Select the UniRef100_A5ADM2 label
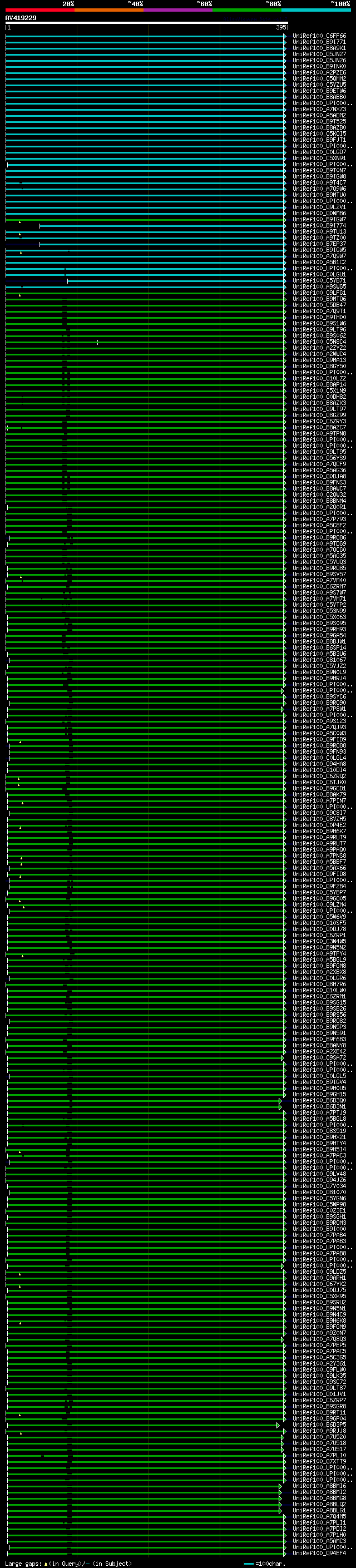The height and width of the screenshot is (1568, 356). pyautogui.click(x=319, y=115)
